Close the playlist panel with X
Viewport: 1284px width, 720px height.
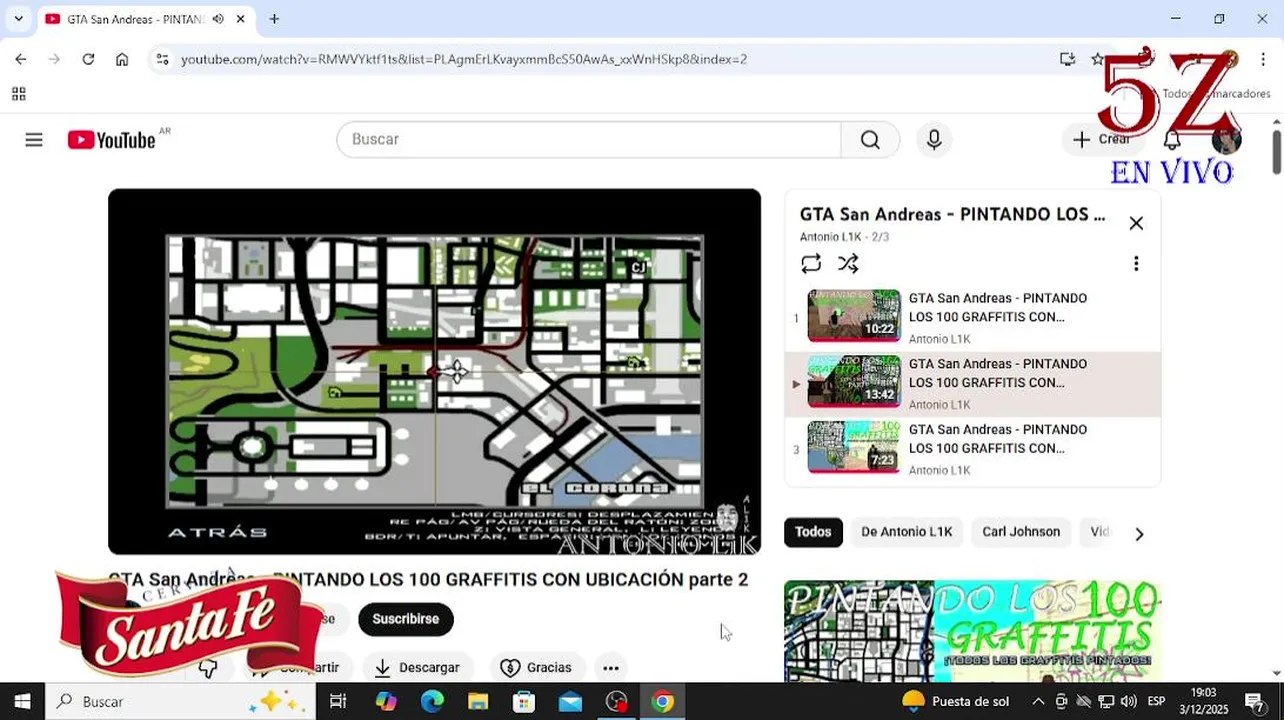click(x=1136, y=223)
